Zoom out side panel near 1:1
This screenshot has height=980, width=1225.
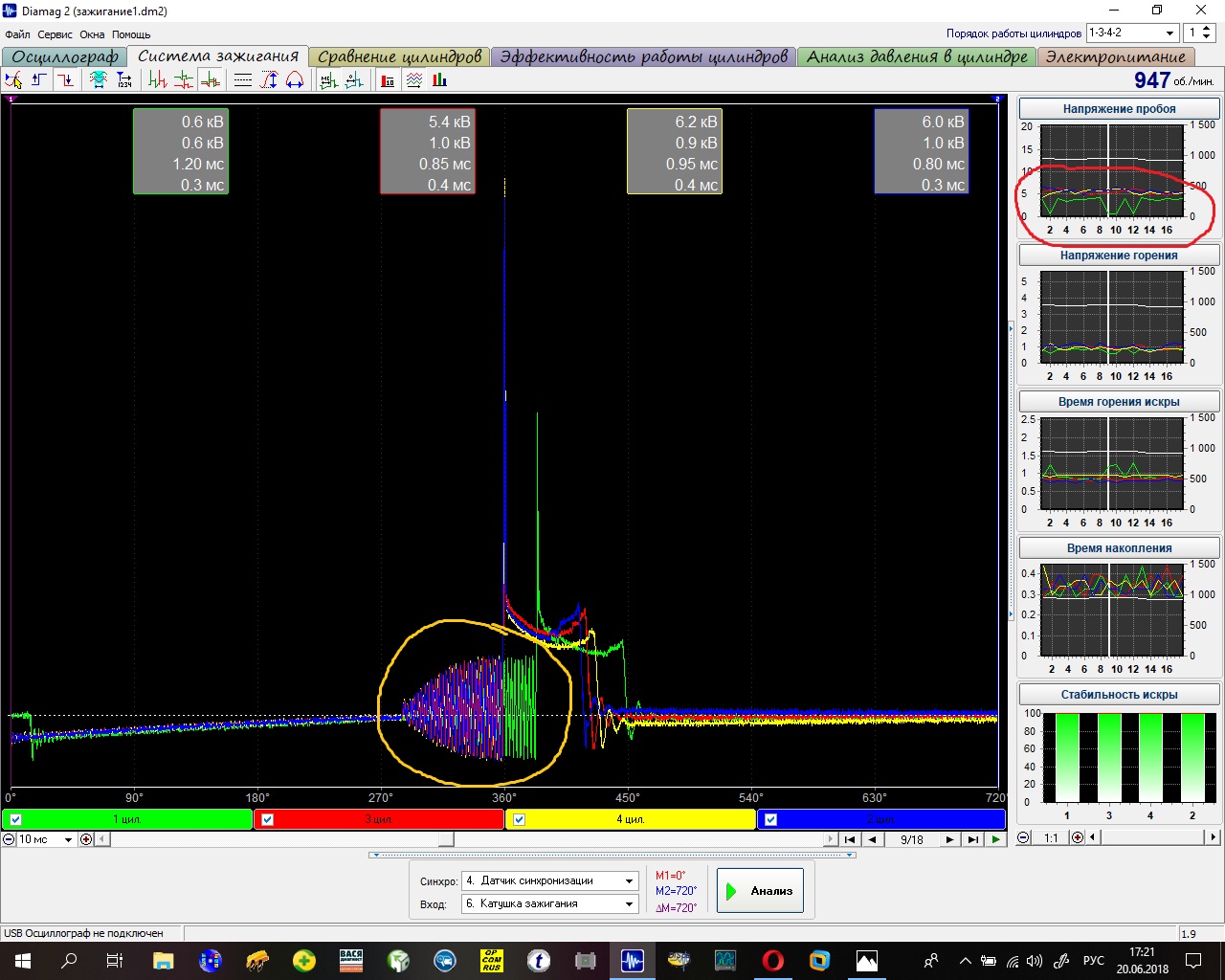(x=1023, y=837)
